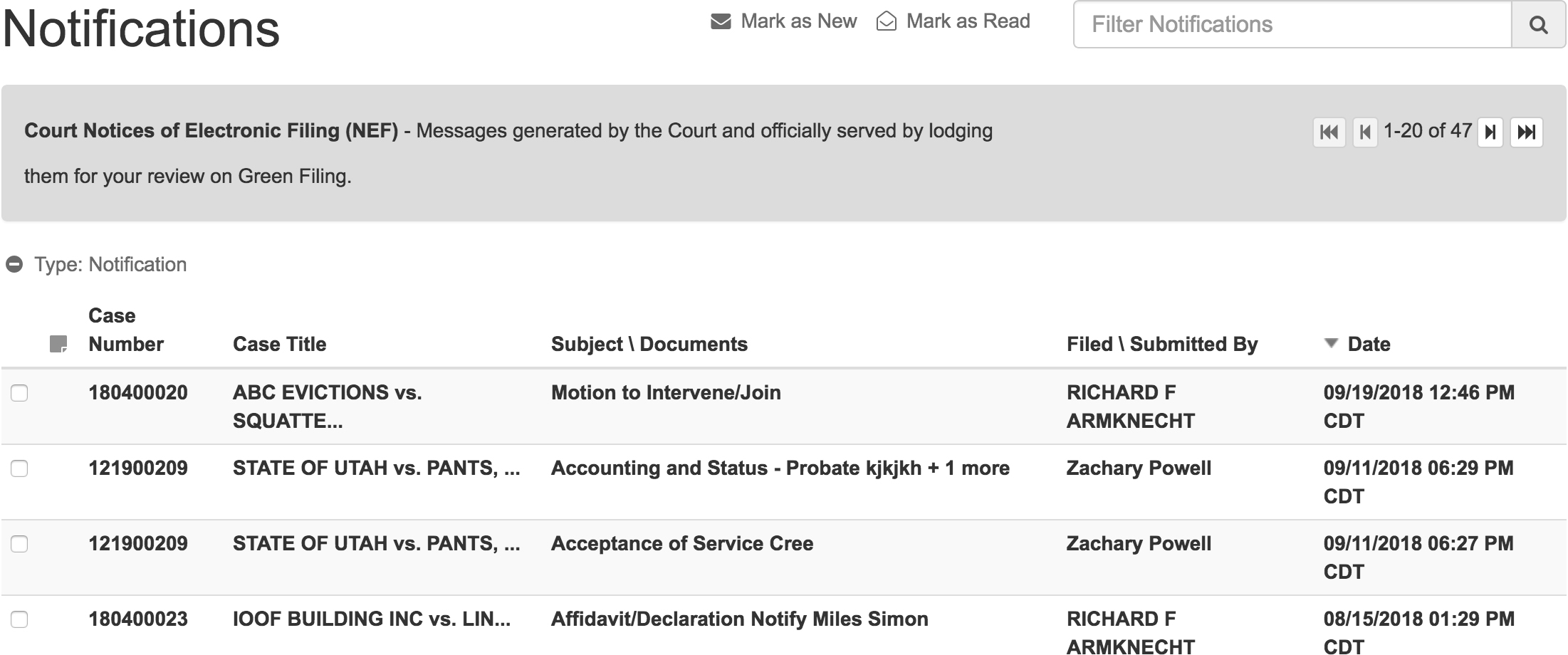
Task: Click the search magnifier icon button
Action: click(x=1538, y=25)
